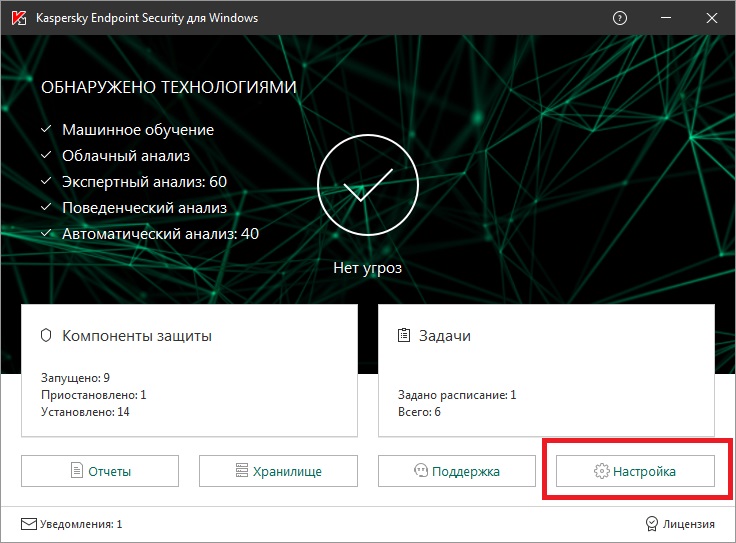Click the ОБНАРУЖЕНО ТЕХНОЛОГИЯМИ heading

(x=169, y=87)
